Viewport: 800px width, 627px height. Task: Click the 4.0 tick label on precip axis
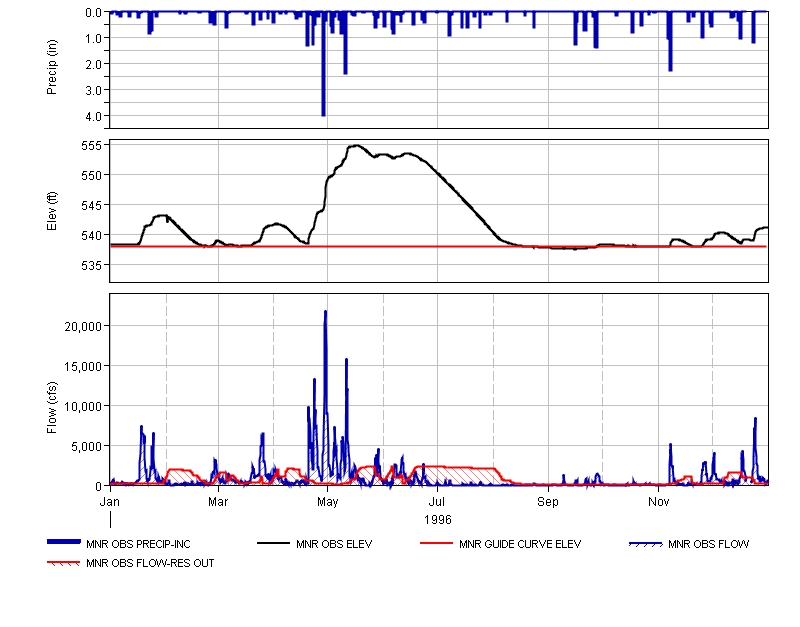pos(94,116)
